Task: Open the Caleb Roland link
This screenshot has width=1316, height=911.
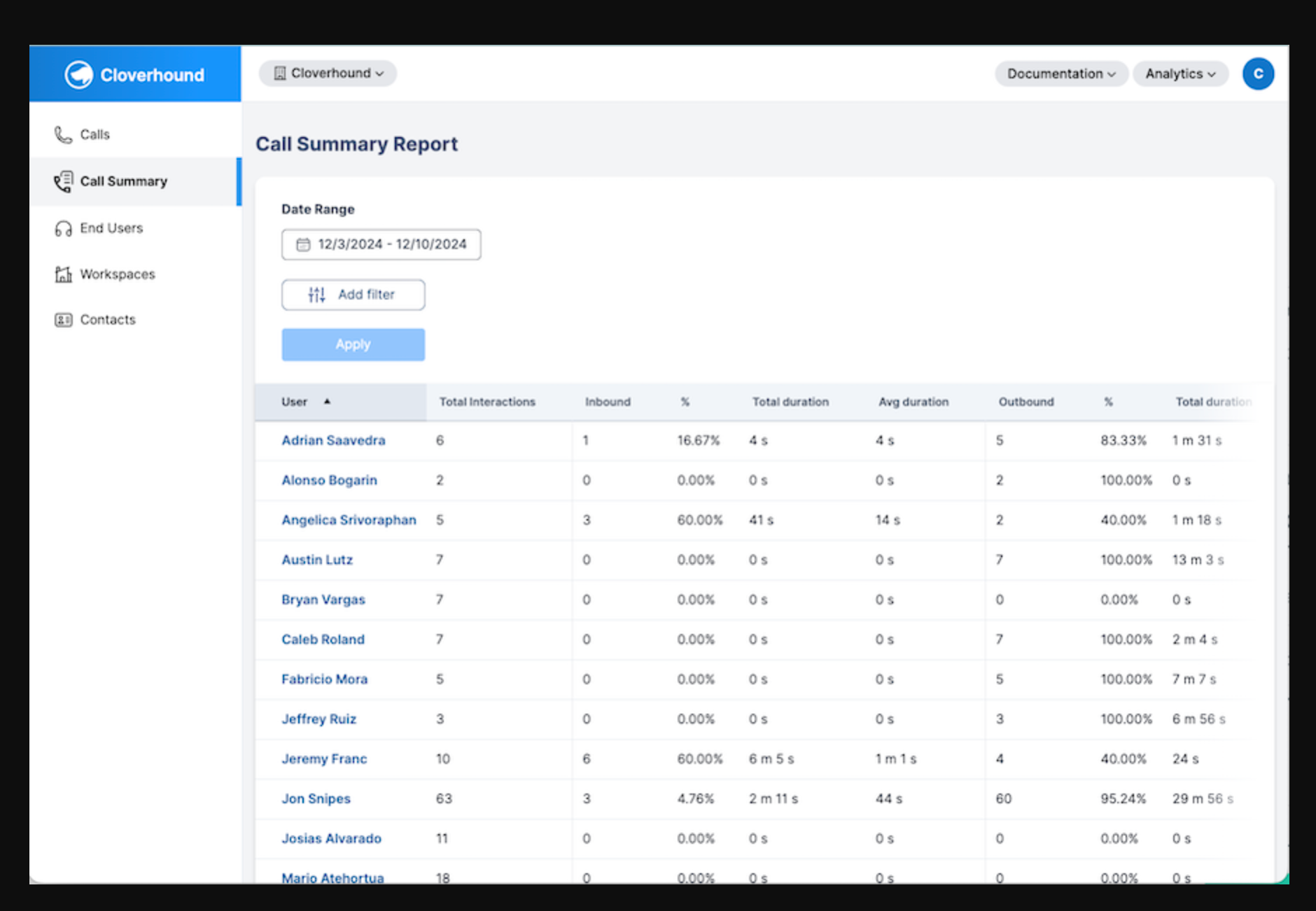Action: tap(323, 640)
